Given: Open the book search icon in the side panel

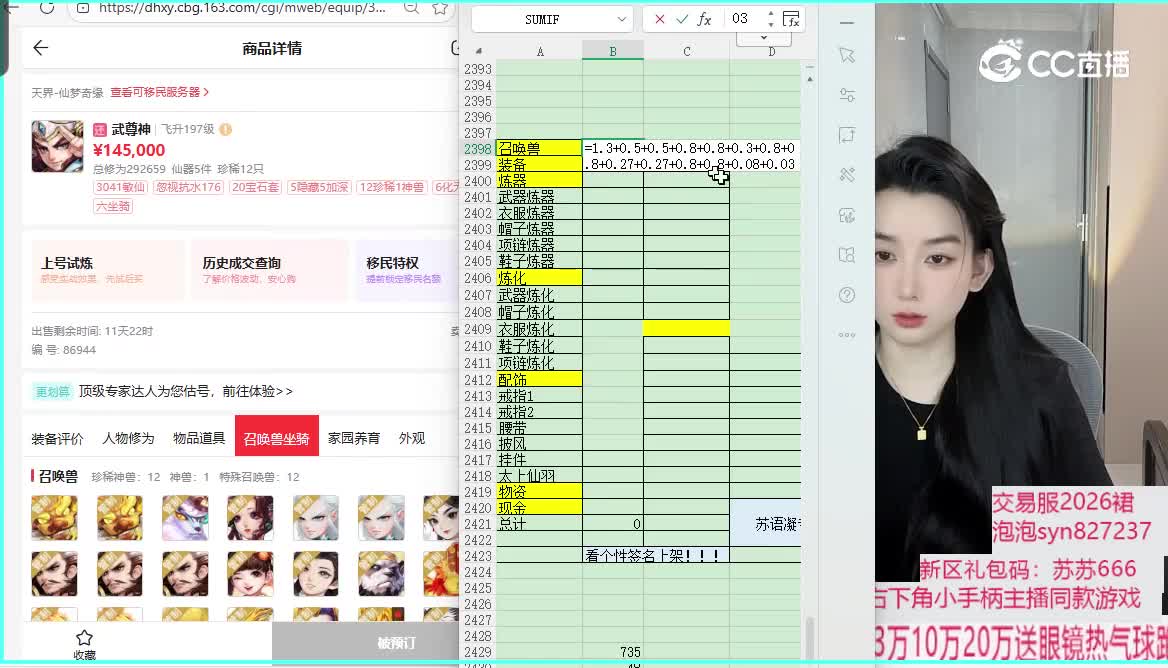Looking at the screenshot, I should point(847,255).
